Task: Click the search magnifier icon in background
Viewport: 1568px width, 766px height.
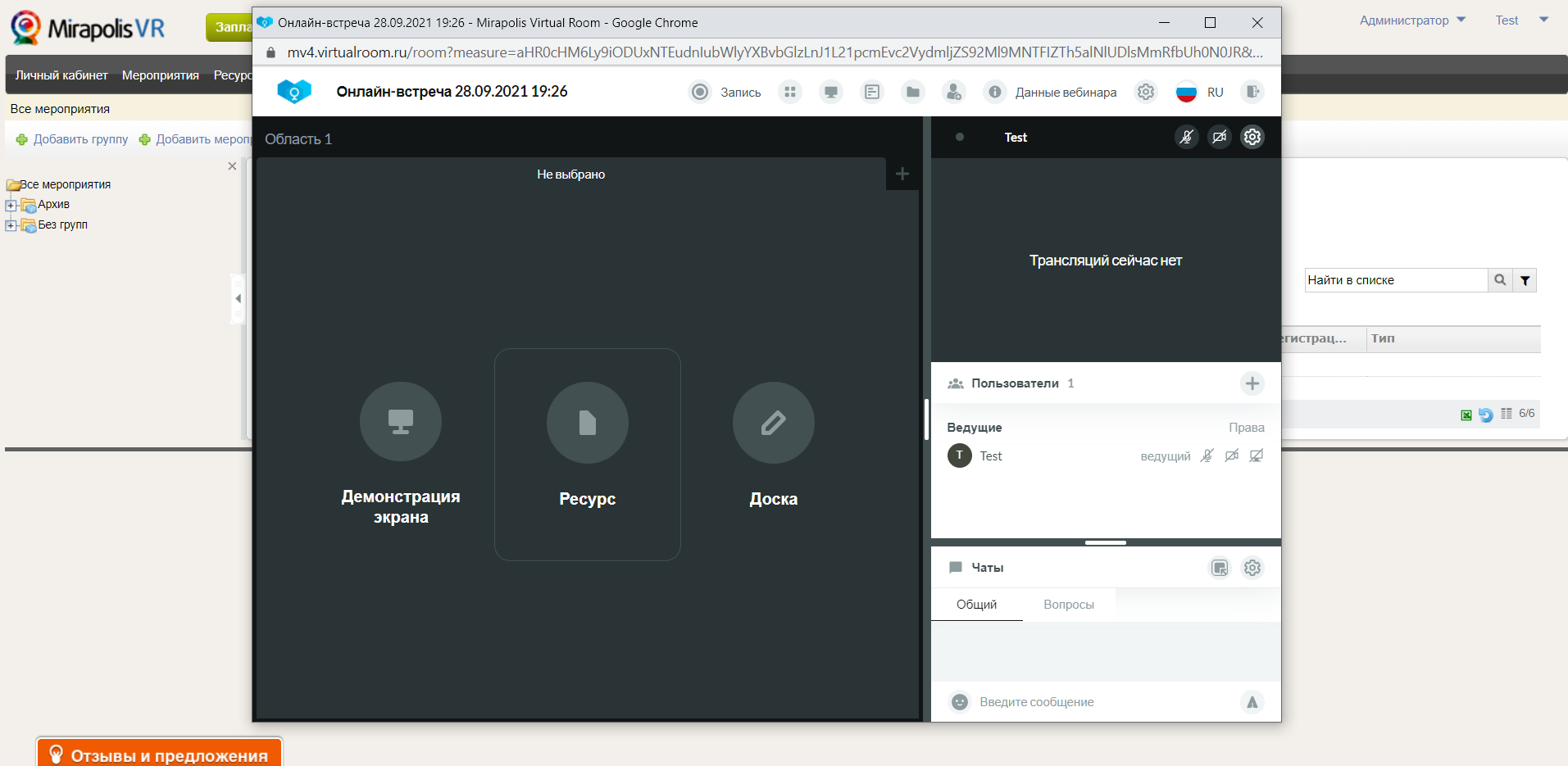Action: click(1500, 280)
